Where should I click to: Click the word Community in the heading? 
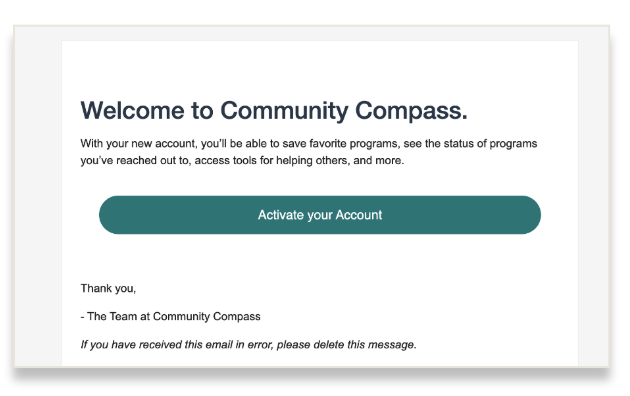click(x=284, y=111)
